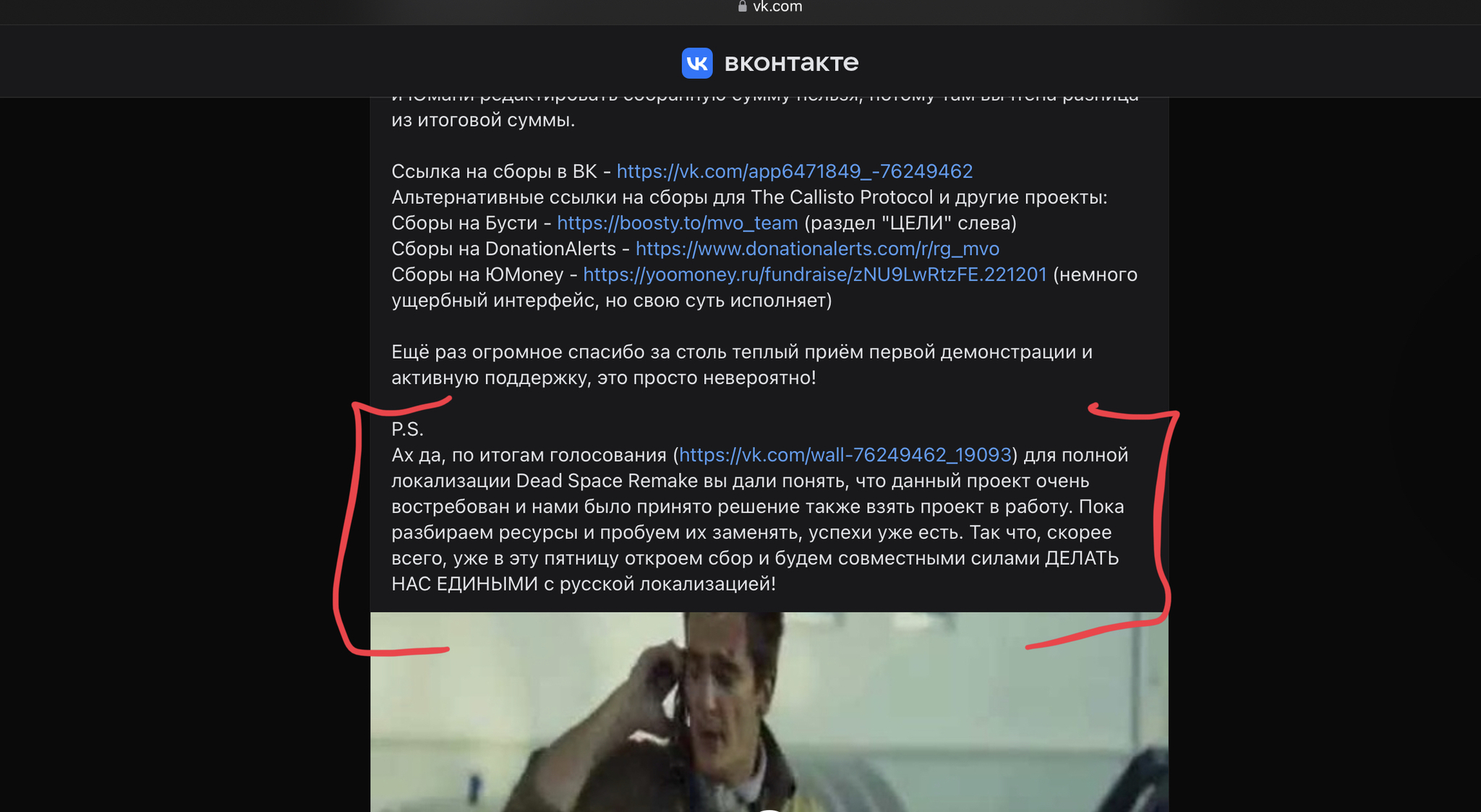Click the ДЕЛАТЬ НАС ЕДИНЫМИ phrase
Screen dimensions: 1481x812
click(x=756, y=570)
